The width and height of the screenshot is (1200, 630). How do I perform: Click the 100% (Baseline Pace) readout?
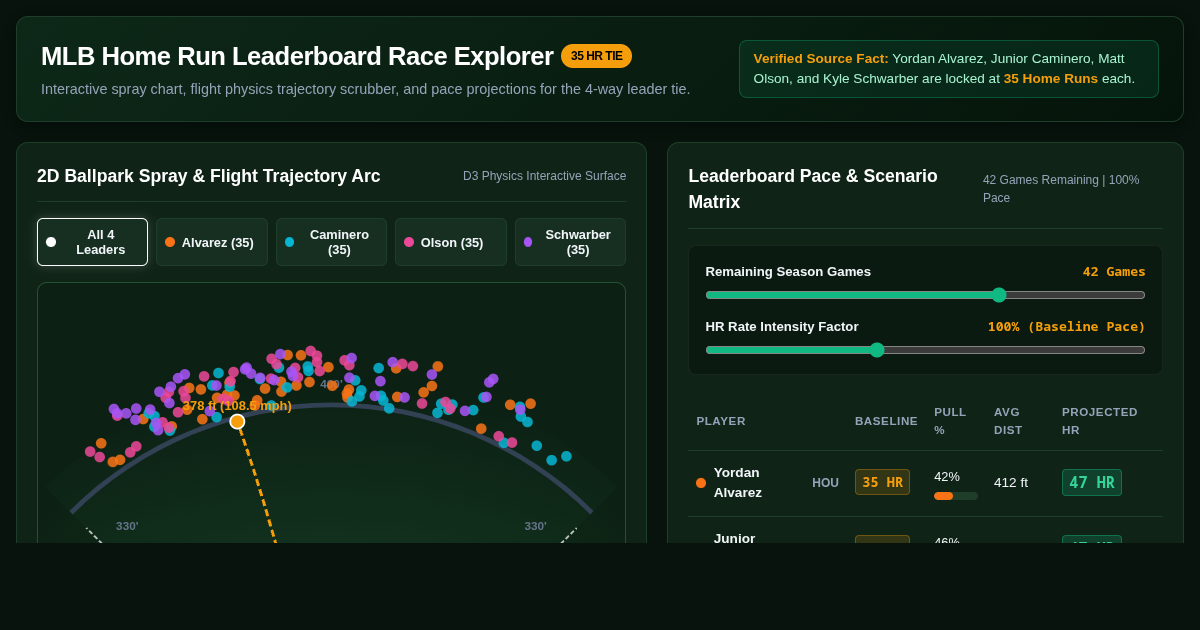(1067, 326)
